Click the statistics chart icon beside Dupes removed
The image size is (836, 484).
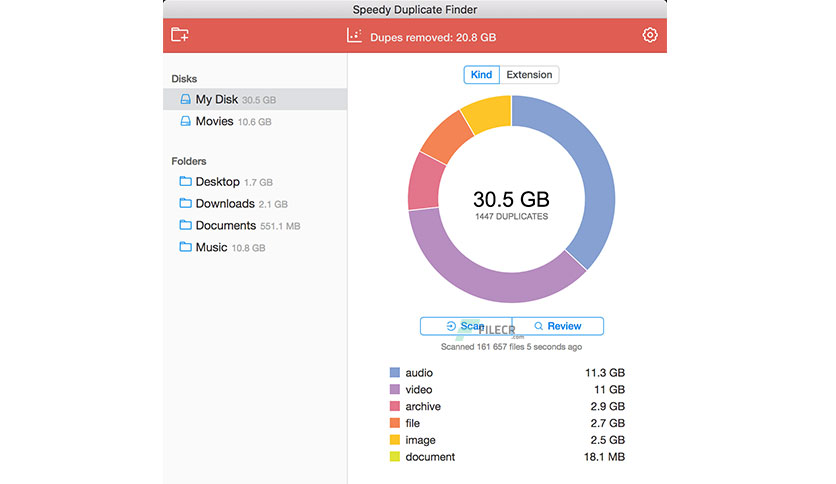tap(354, 36)
